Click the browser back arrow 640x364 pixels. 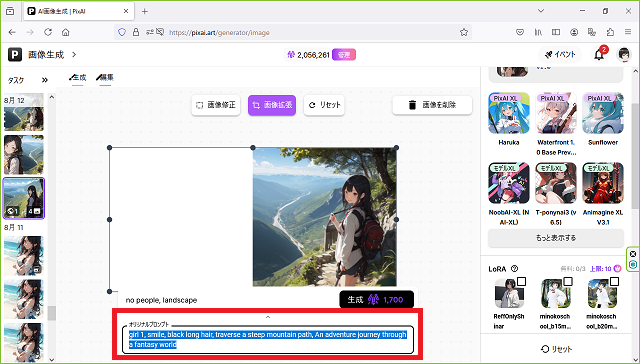(12, 32)
